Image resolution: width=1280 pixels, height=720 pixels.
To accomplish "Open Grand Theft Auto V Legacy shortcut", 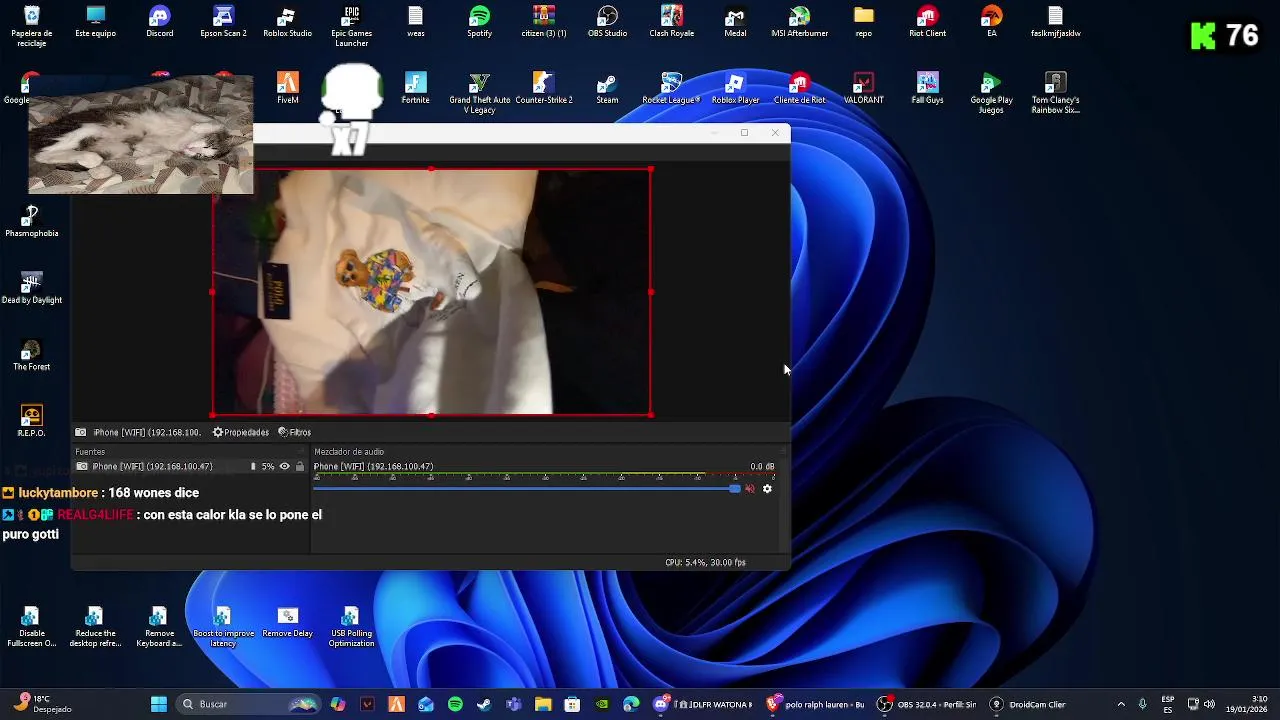I will point(479,93).
